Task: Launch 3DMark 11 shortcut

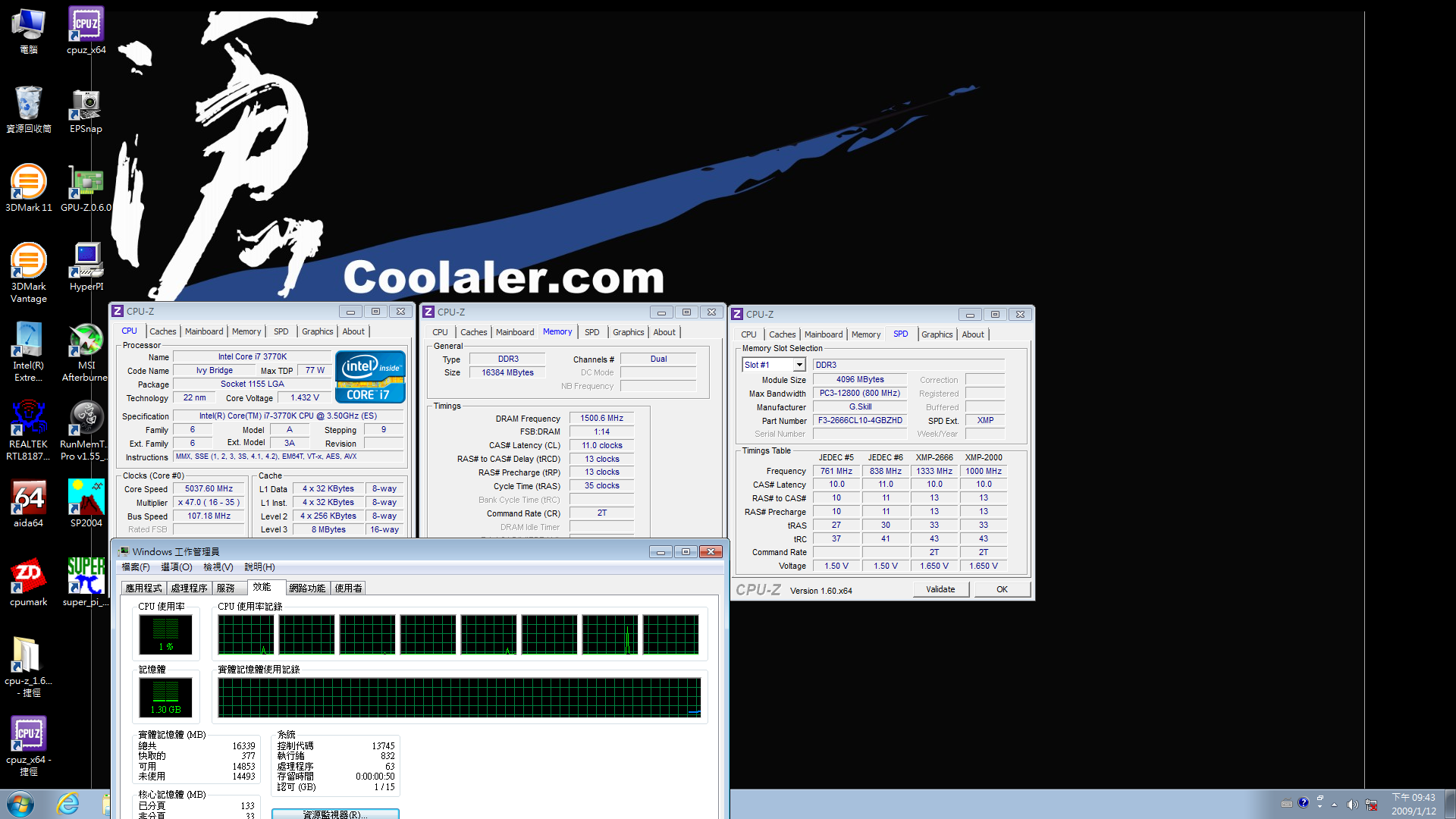Action: click(x=28, y=188)
